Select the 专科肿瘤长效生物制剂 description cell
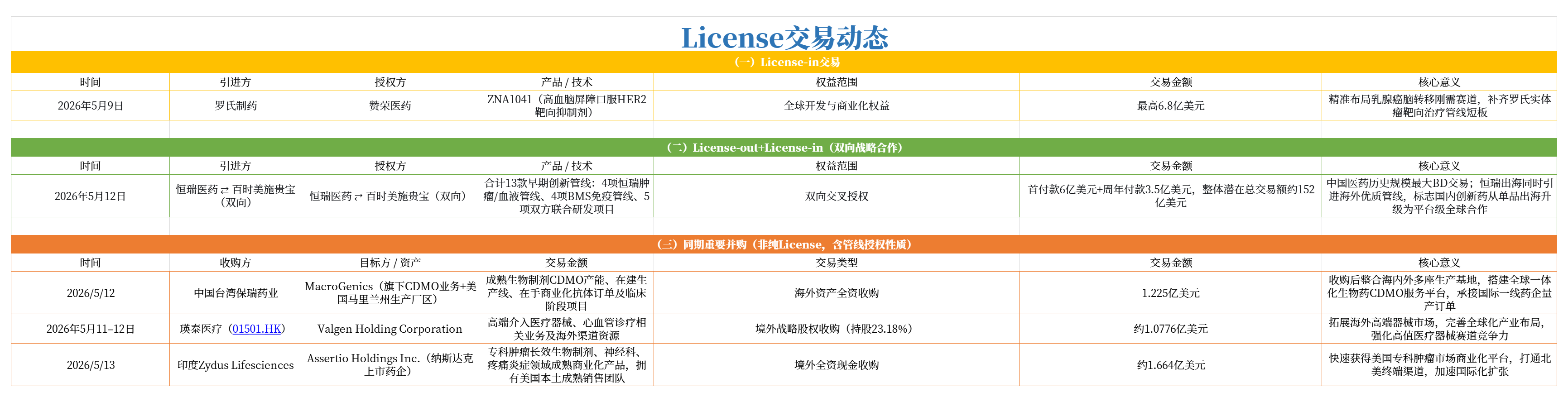 click(x=567, y=365)
